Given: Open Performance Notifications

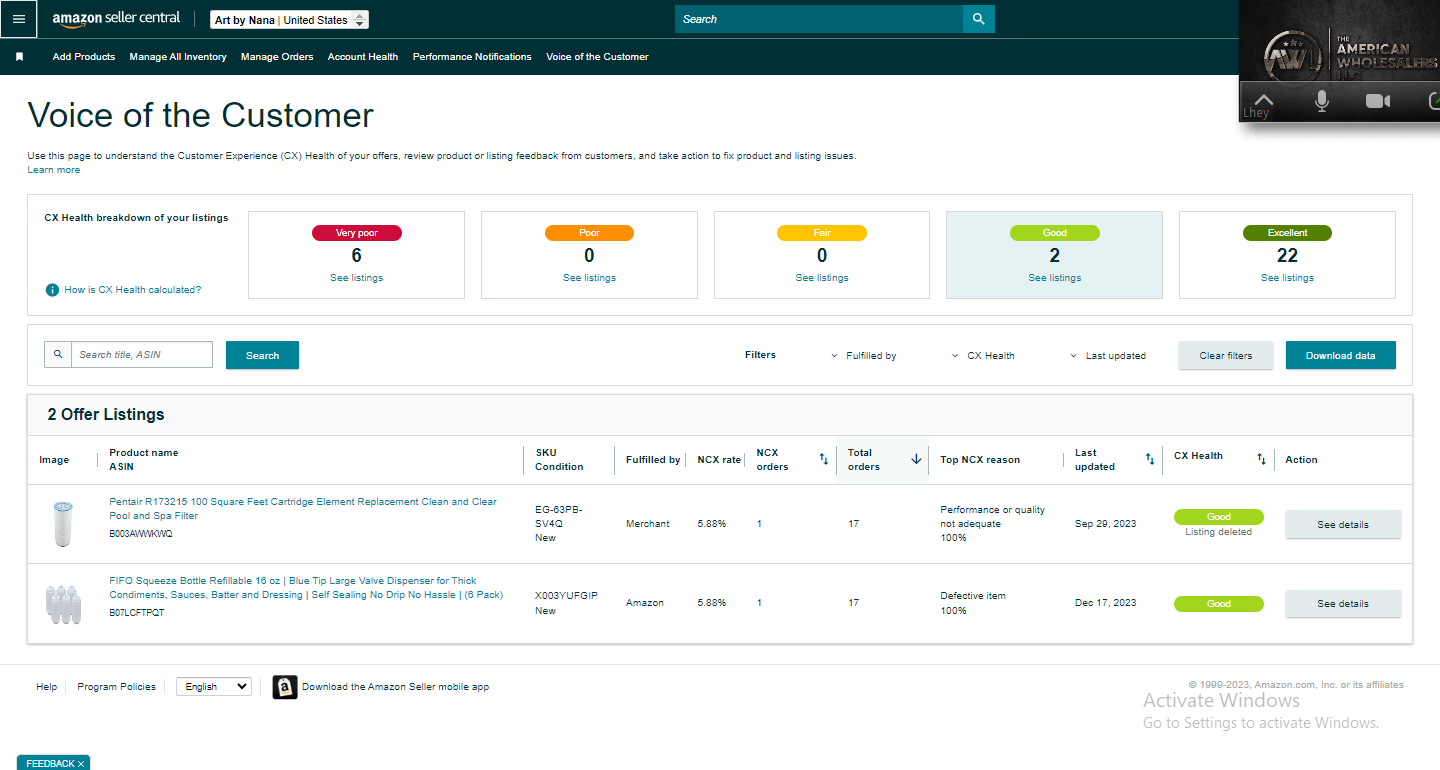Looking at the screenshot, I should [472, 57].
